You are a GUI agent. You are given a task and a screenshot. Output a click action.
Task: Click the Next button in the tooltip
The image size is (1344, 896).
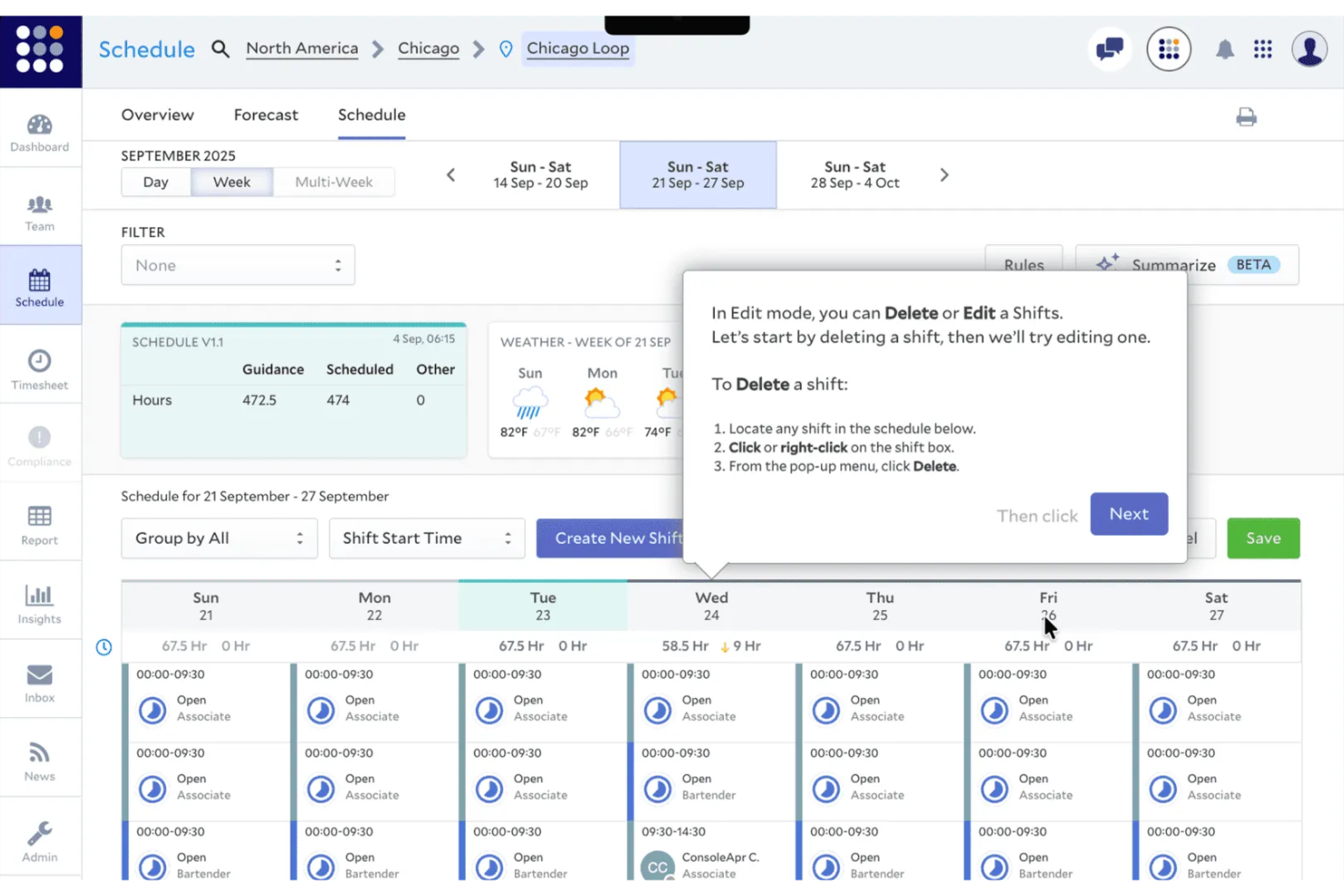(x=1129, y=514)
